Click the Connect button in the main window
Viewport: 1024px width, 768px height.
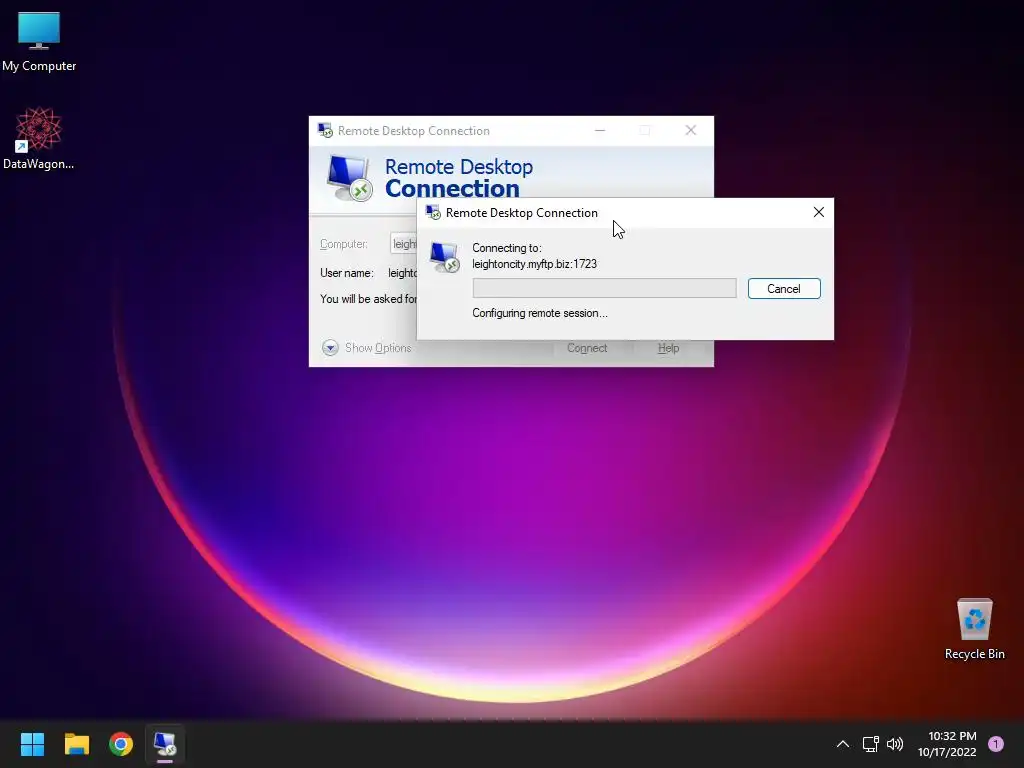(586, 348)
